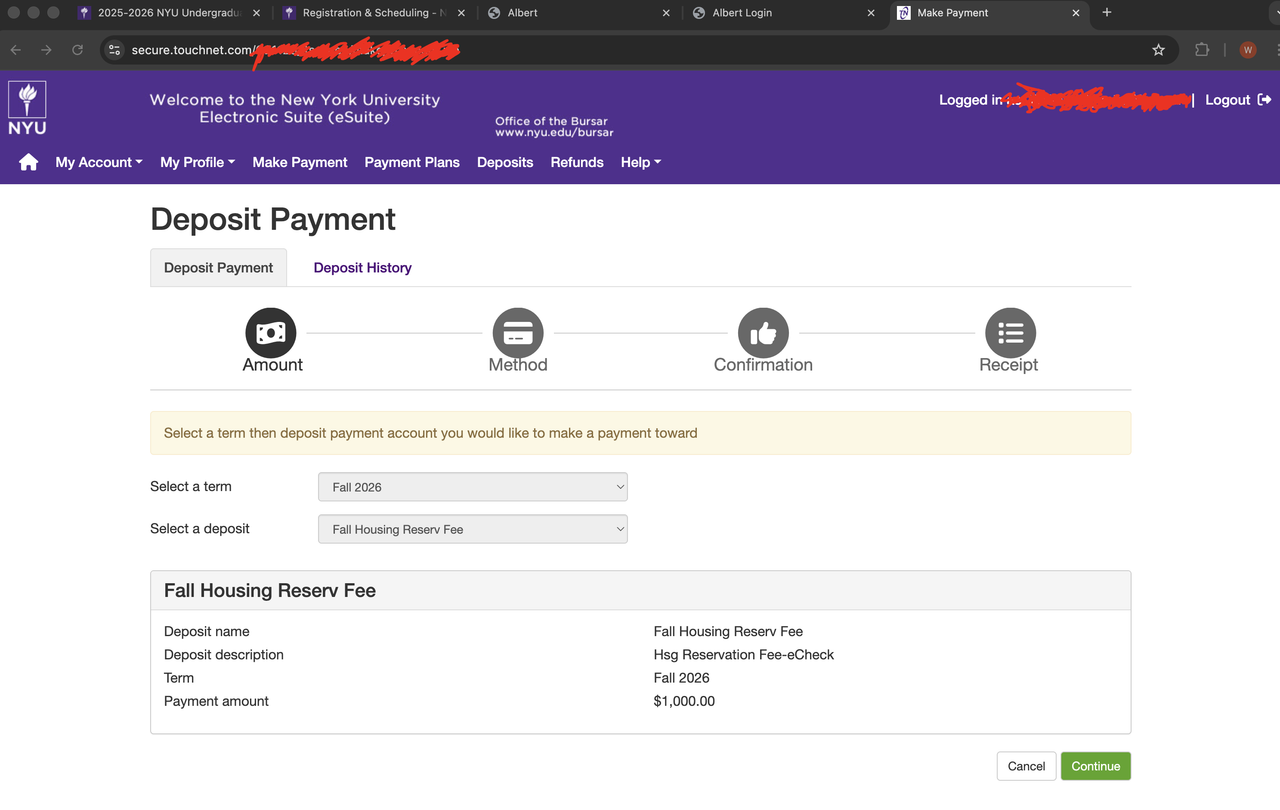Click the Deposit description label
Screen dimensions: 1280x810
coord(224,655)
